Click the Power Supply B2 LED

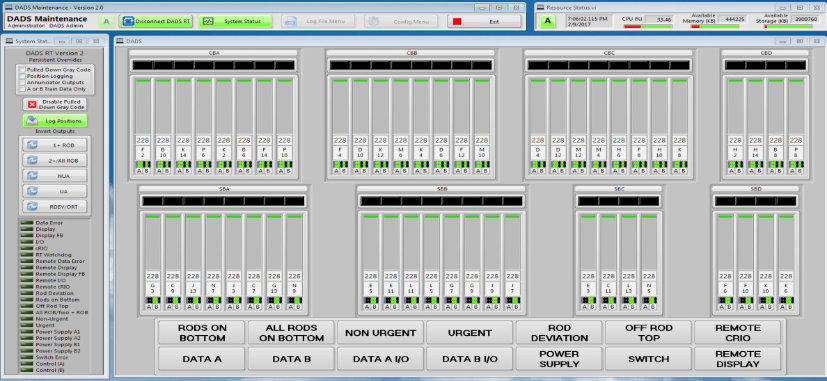point(26,351)
